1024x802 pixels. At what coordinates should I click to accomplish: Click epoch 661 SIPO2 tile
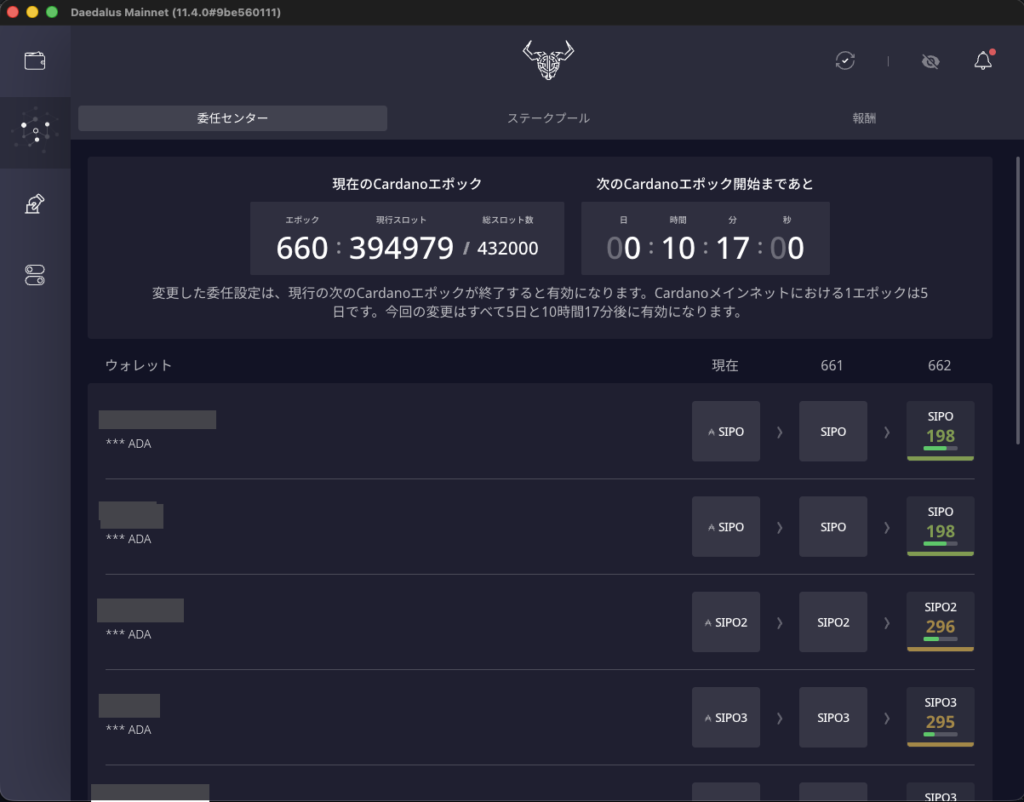(833, 622)
